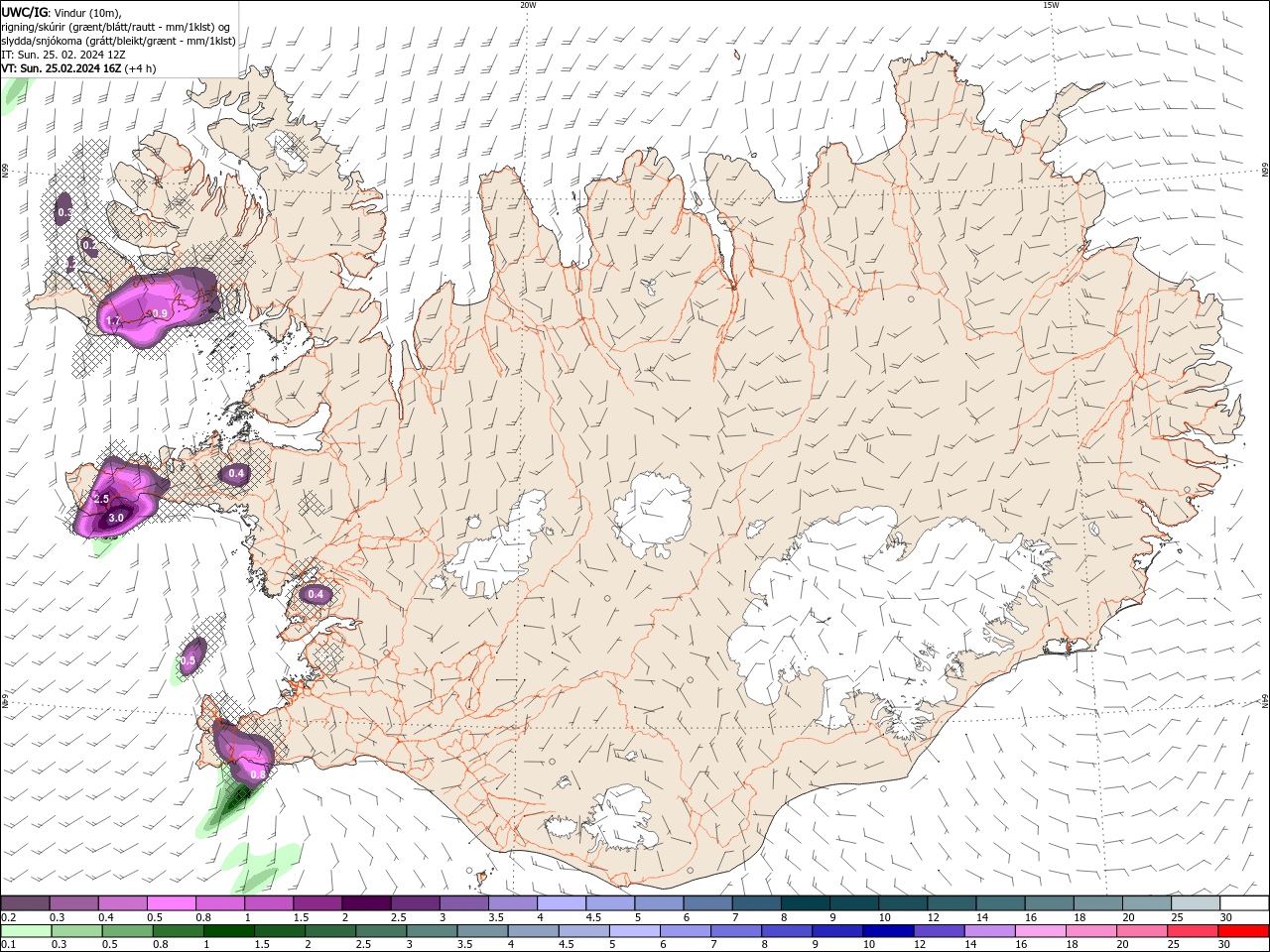Click the 3.0 precipitation value on the map
Screen dimensions: 1270x952
tap(115, 518)
